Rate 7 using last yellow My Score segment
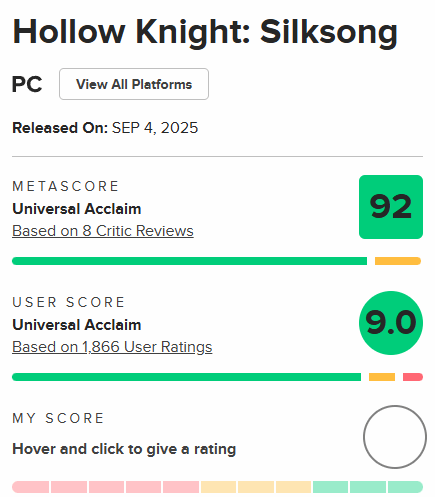Image resolution: width=435 pixels, height=497 pixels. click(x=293, y=487)
